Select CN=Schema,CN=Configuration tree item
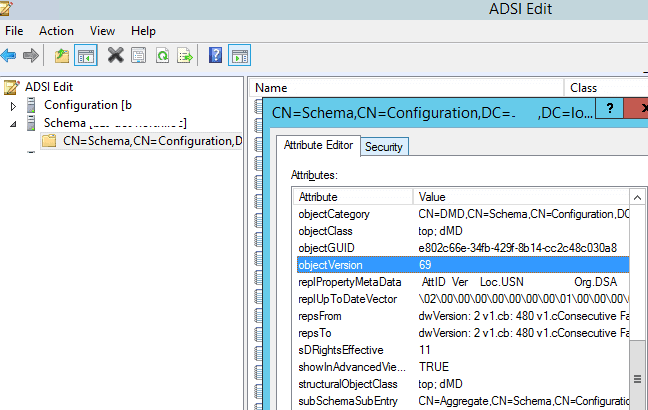The image size is (648, 410). 152,141
